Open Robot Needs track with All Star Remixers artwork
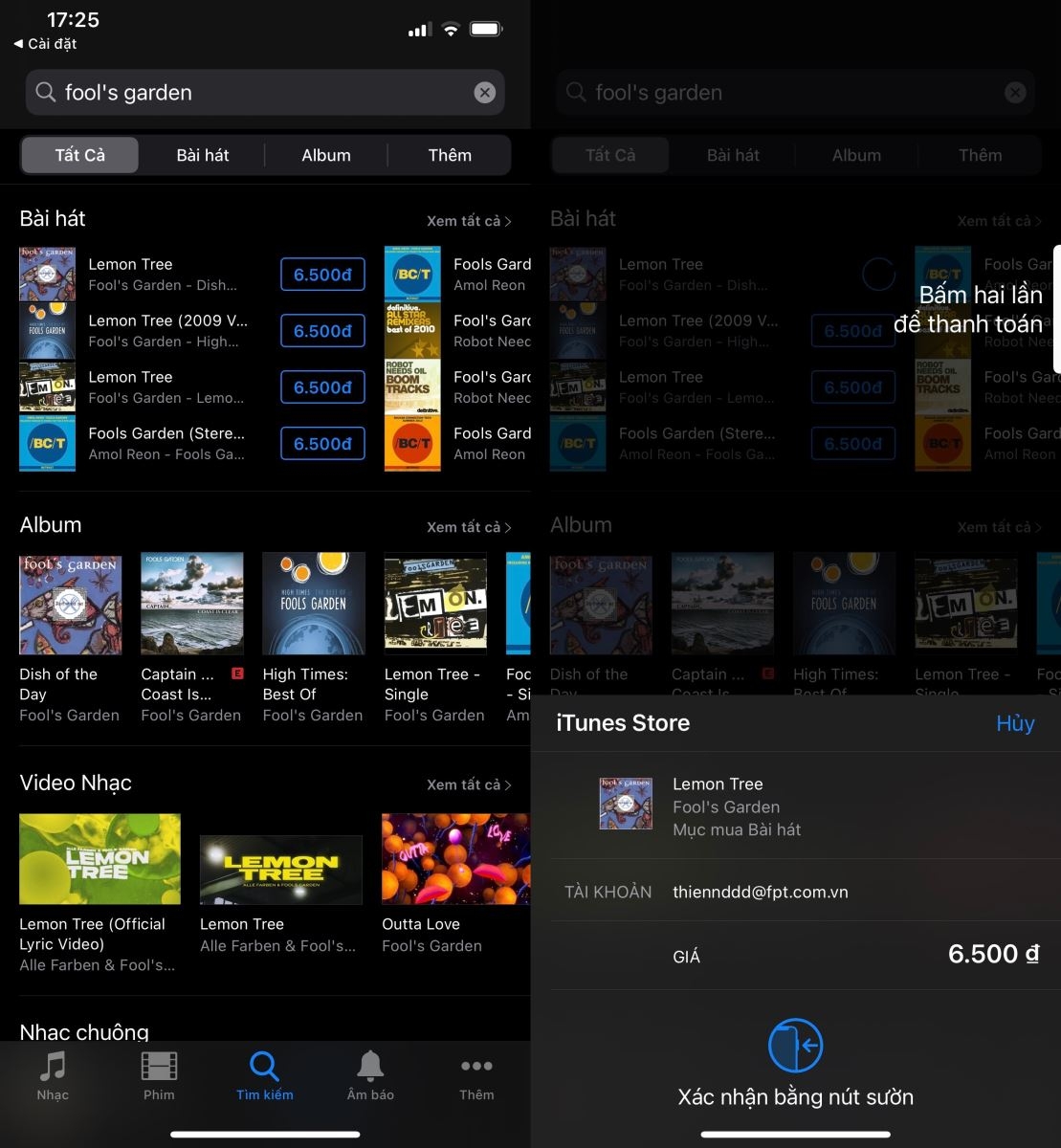The height and width of the screenshot is (1148, 1061). pyautogui.click(x=412, y=331)
